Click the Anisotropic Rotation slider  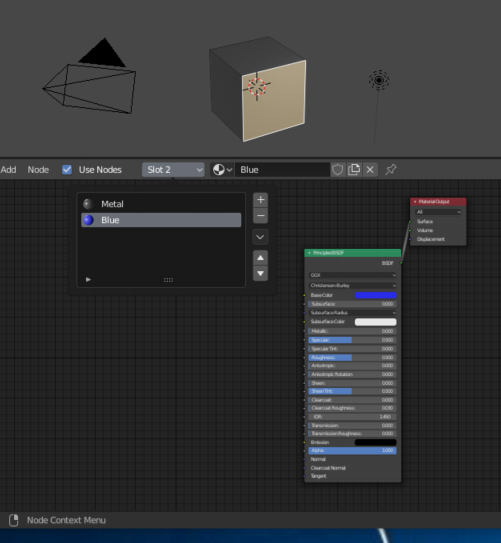(x=352, y=375)
